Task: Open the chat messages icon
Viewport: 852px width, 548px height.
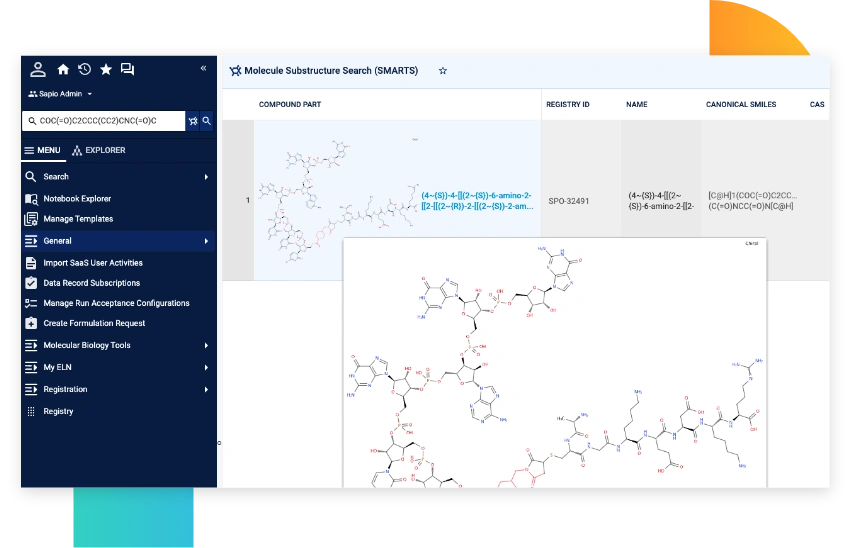Action: click(127, 70)
